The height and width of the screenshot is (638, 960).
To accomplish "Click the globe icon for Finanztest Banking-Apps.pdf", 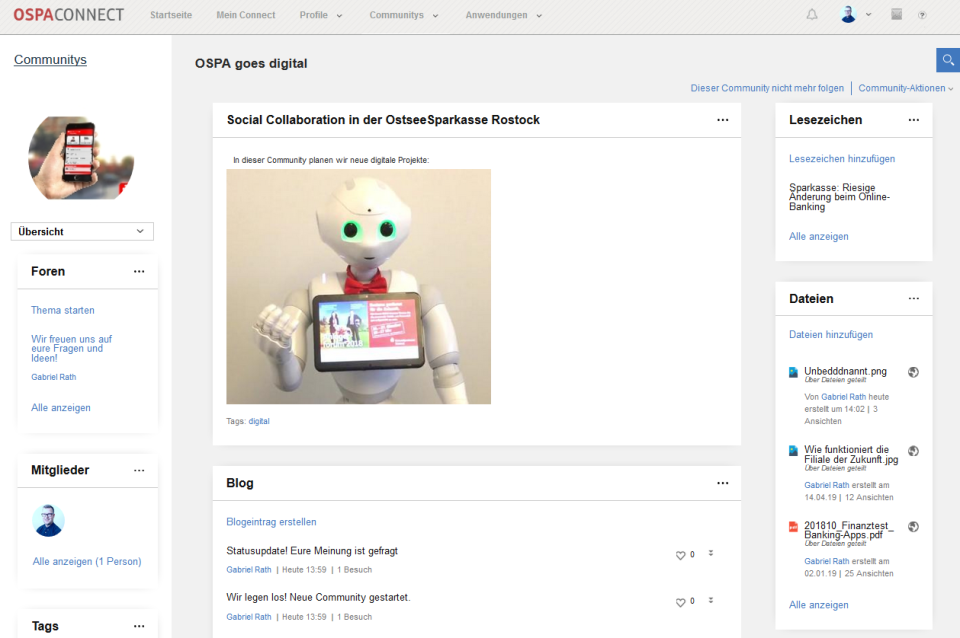I will point(913,527).
